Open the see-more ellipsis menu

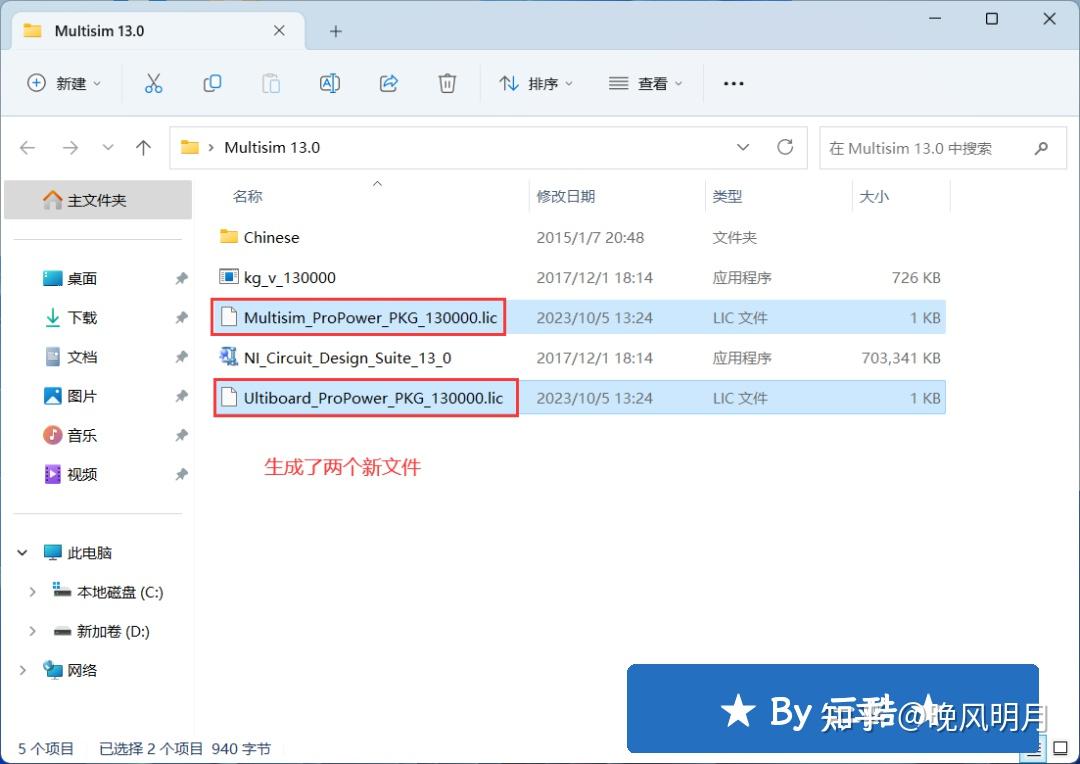click(x=733, y=83)
